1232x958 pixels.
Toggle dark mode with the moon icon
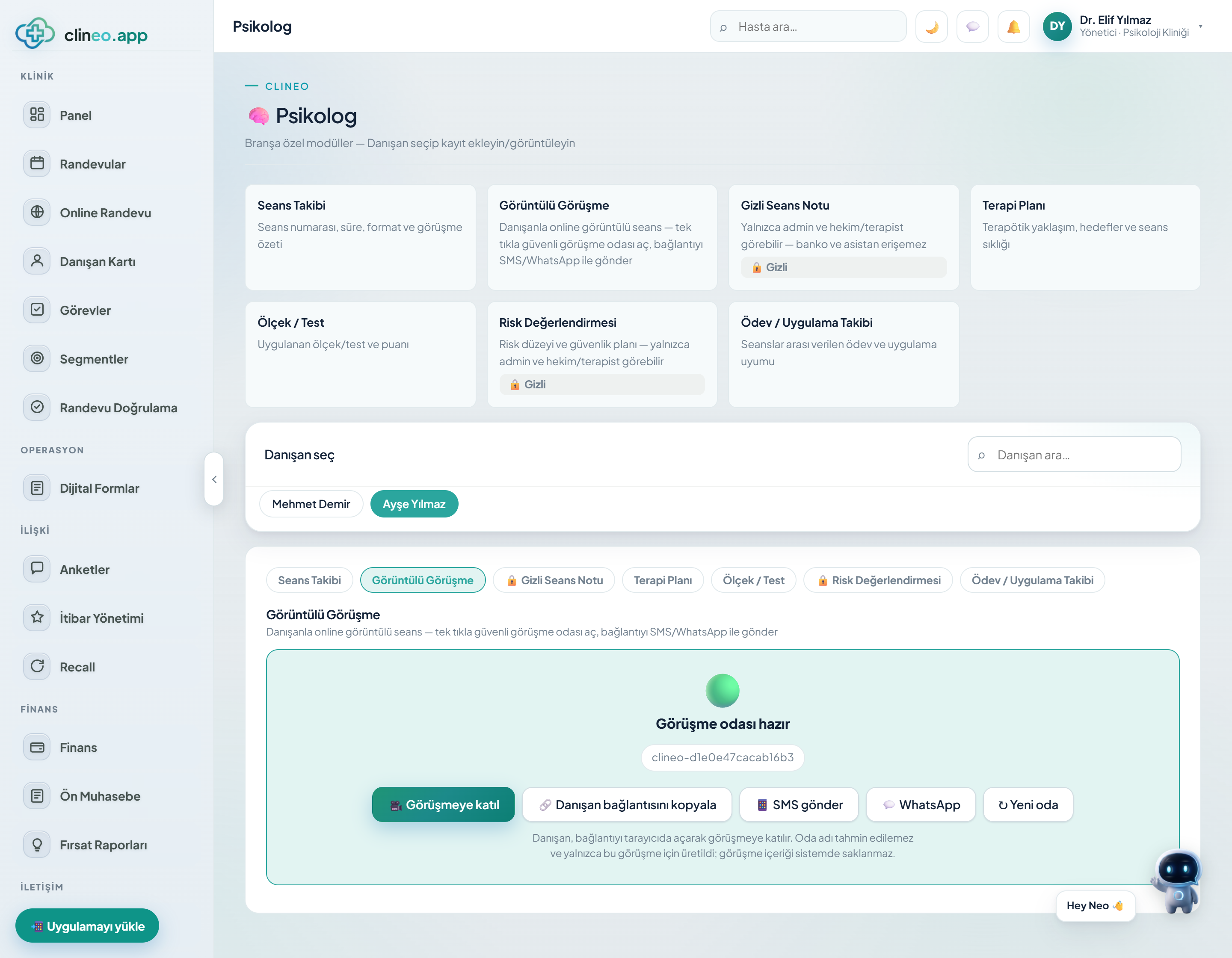pos(931,27)
